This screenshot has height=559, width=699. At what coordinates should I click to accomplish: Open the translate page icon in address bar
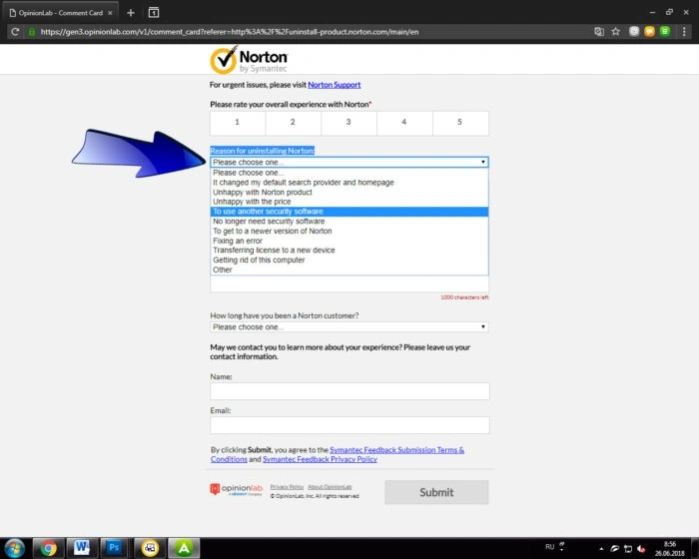tap(599, 32)
